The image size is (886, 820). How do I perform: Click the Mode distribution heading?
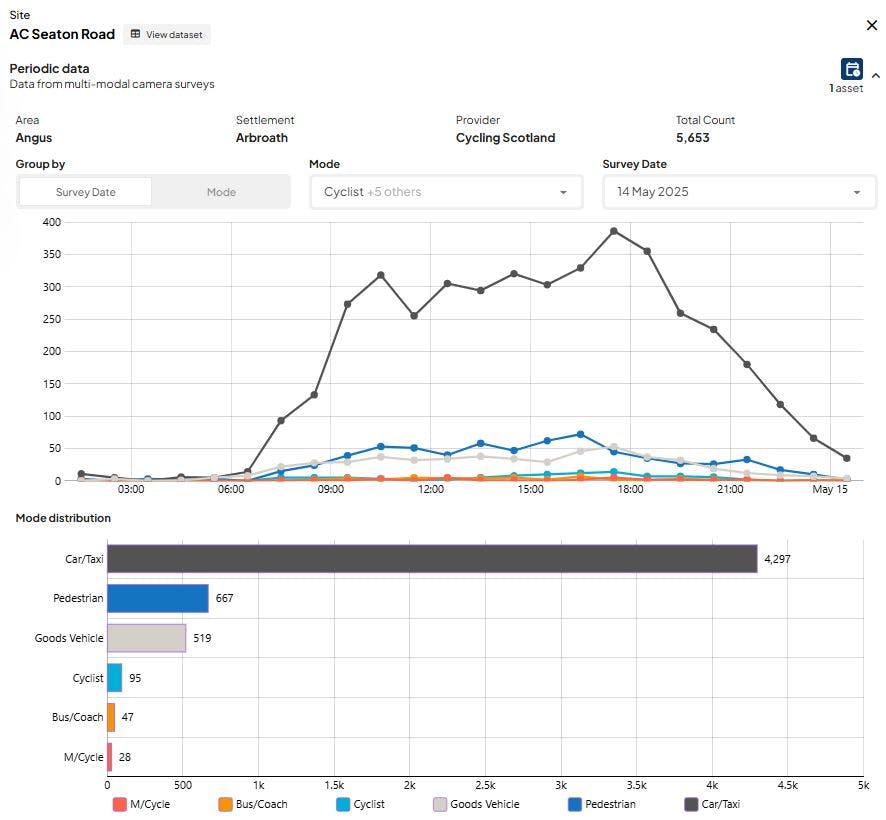[x=63, y=518]
